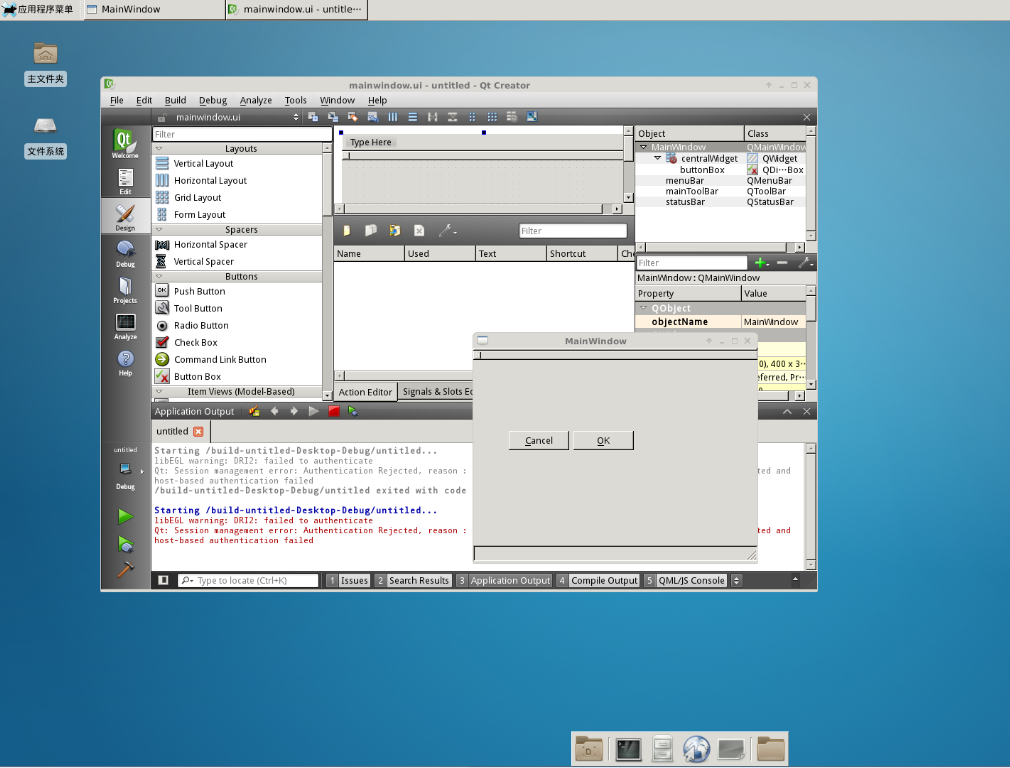This screenshot has height=768, width=1010.
Task: Switch to Edit mode in the sidebar
Action: tap(125, 181)
